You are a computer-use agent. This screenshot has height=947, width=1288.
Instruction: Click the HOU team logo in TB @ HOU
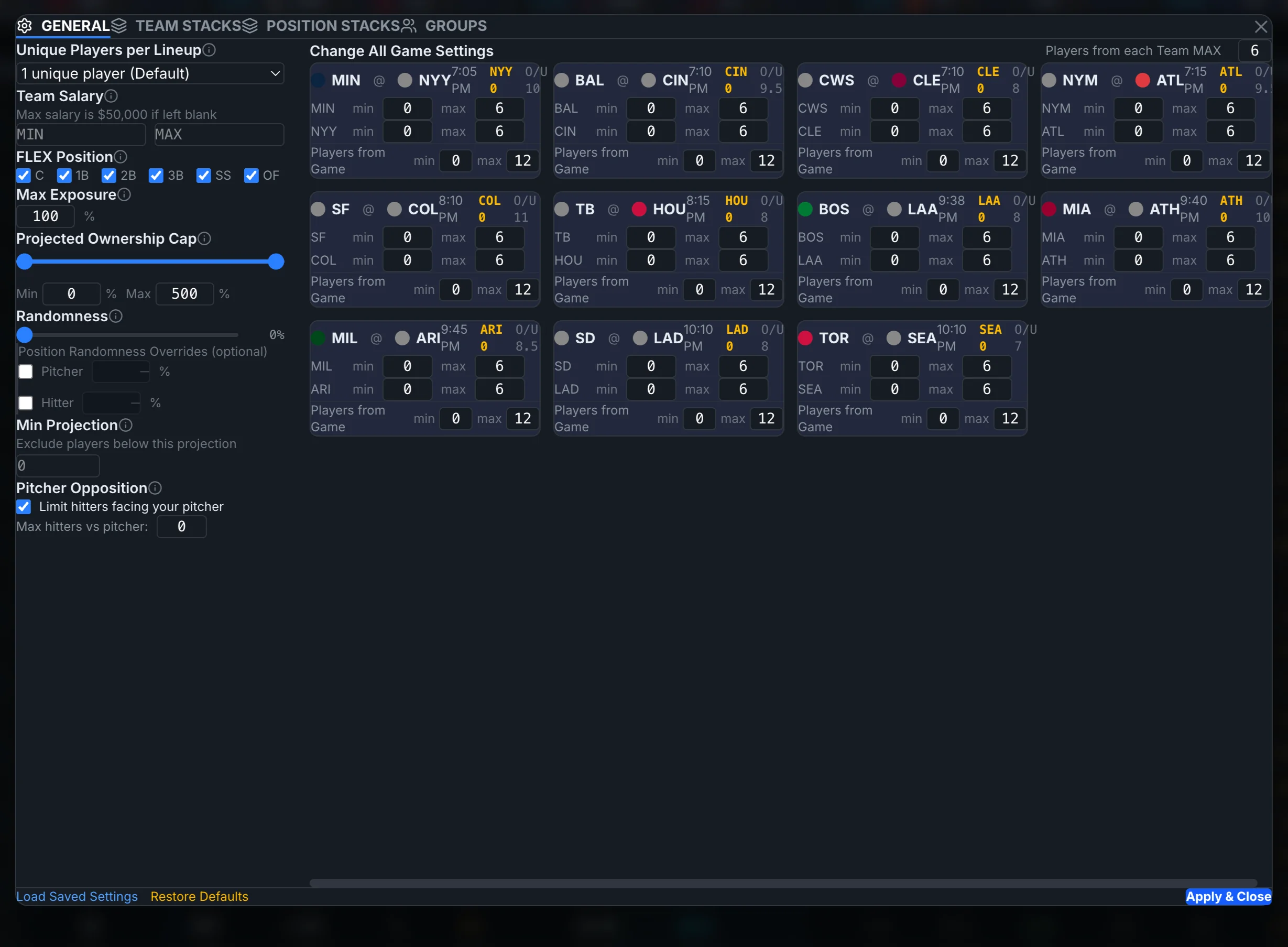coord(639,209)
